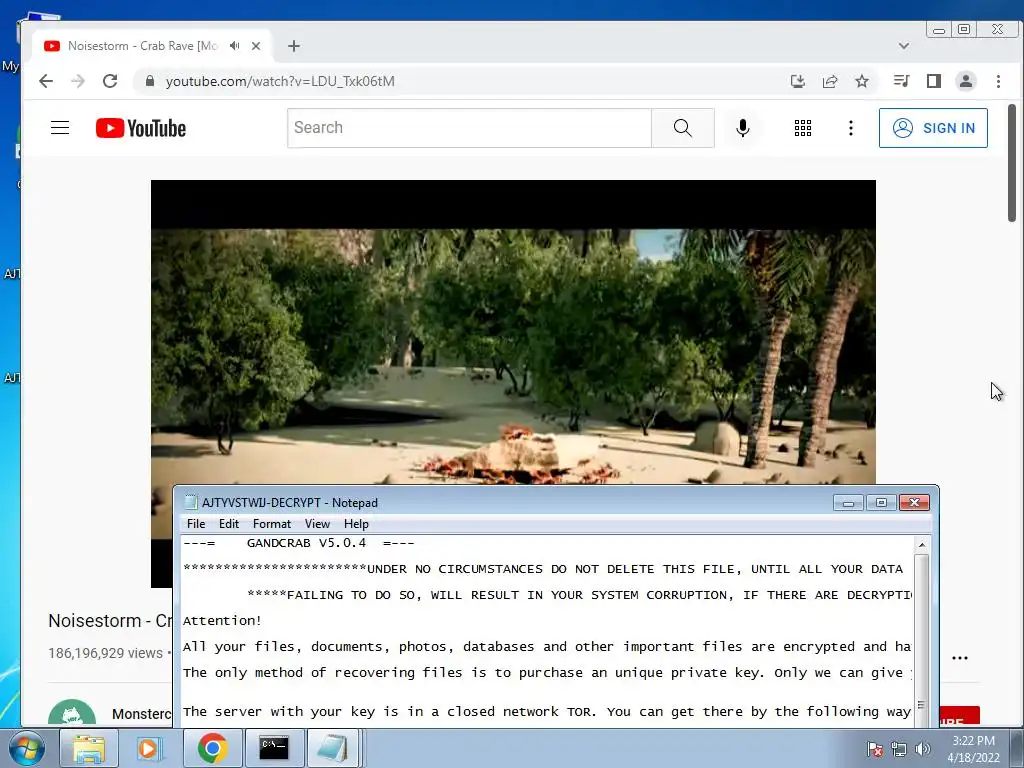Viewport: 1024px width, 768px height.
Task: Open Notepad Edit menu
Action: point(229,524)
